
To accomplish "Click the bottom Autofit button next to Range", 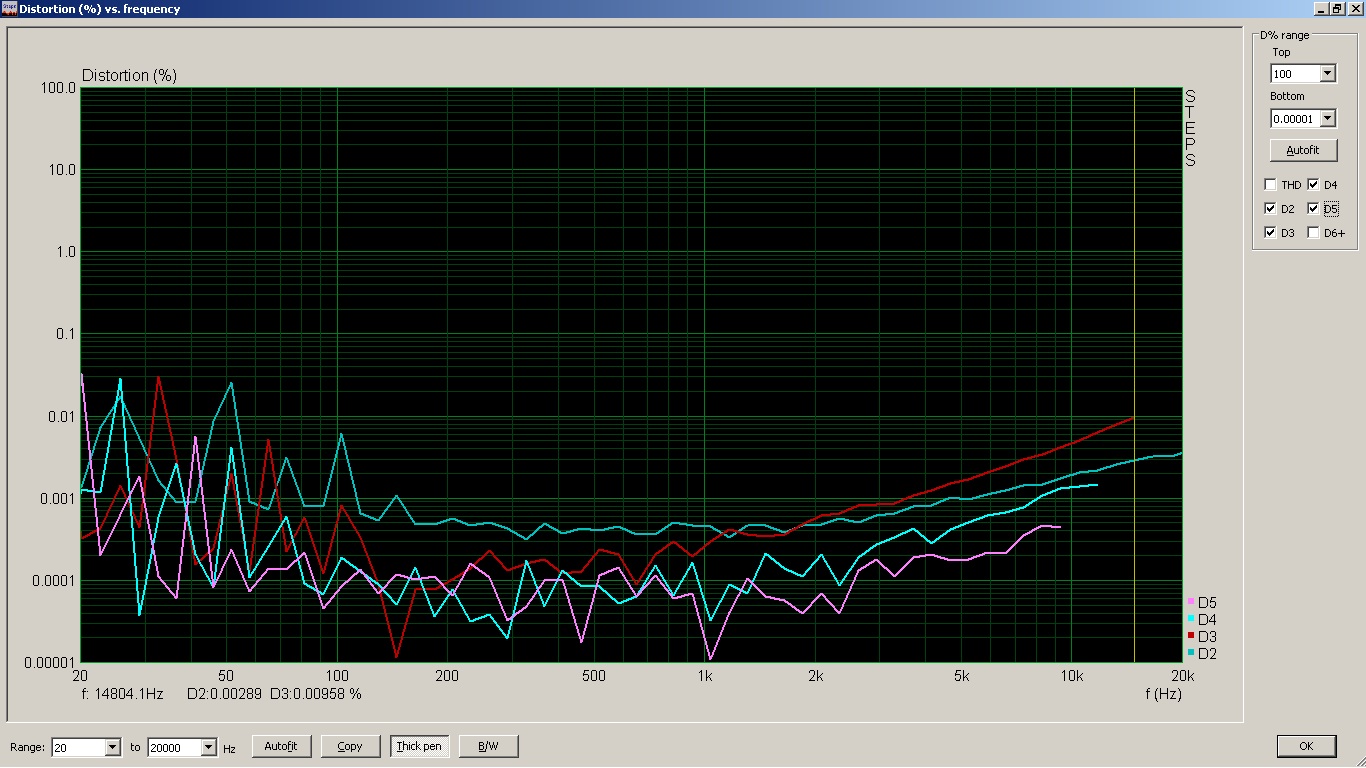I will pos(281,746).
